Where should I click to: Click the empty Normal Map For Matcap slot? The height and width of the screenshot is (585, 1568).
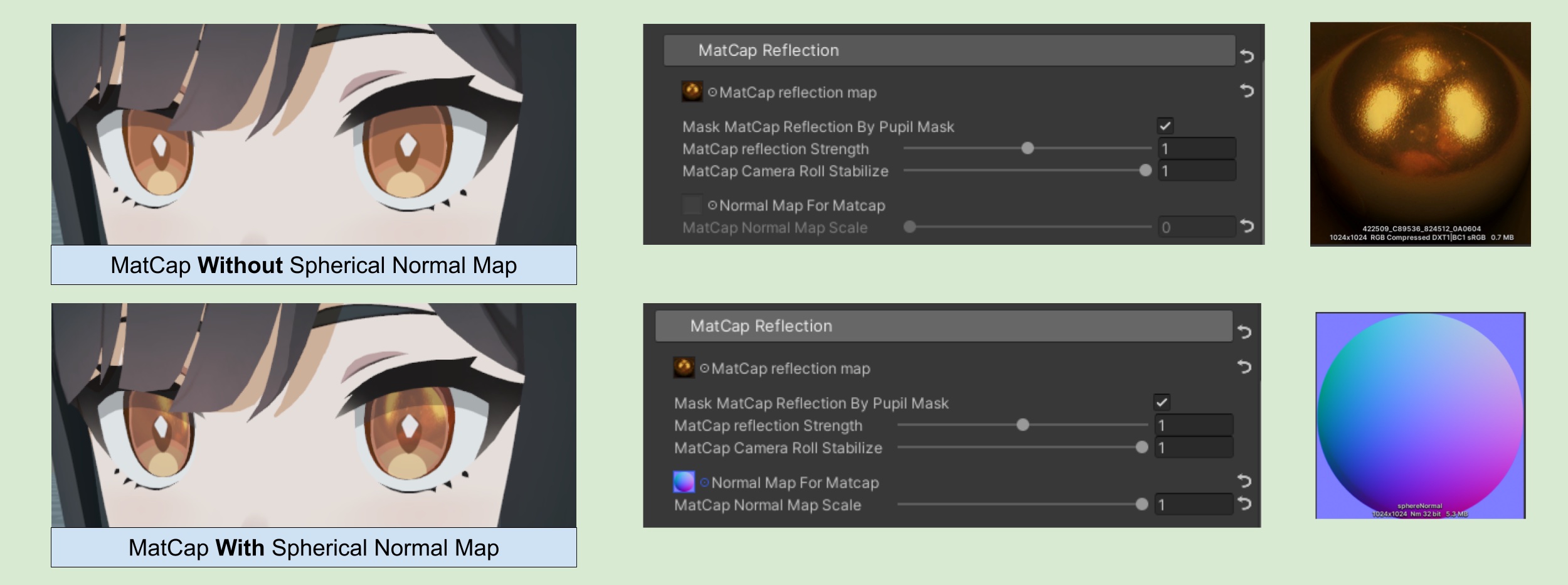click(x=692, y=205)
